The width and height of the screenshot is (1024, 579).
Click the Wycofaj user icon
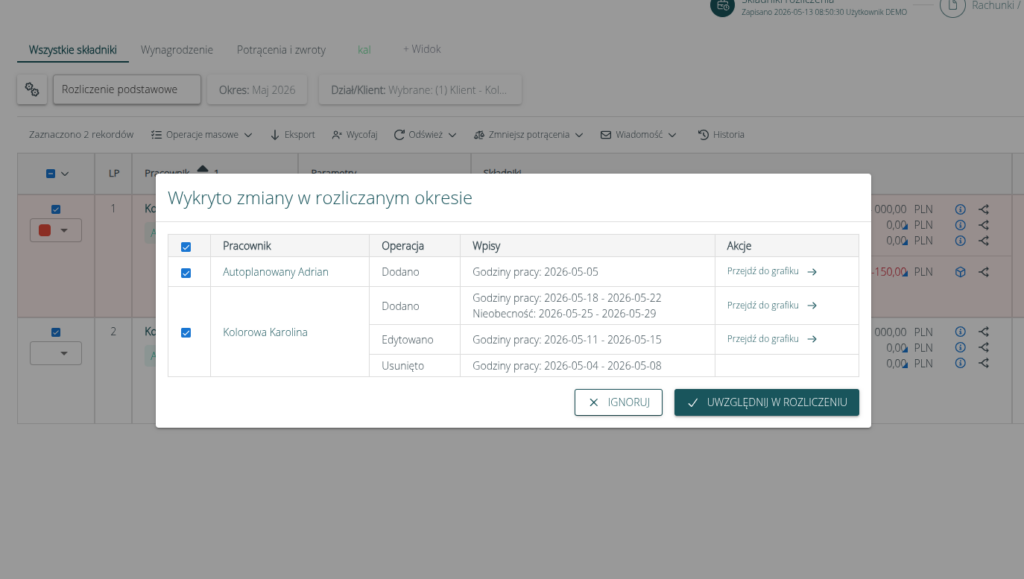pos(337,134)
